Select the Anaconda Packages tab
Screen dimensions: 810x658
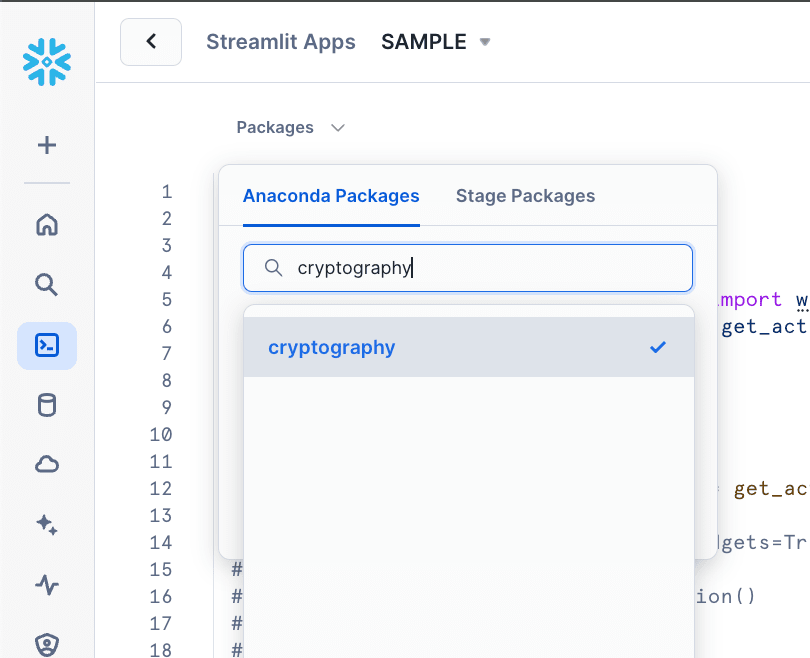click(331, 196)
